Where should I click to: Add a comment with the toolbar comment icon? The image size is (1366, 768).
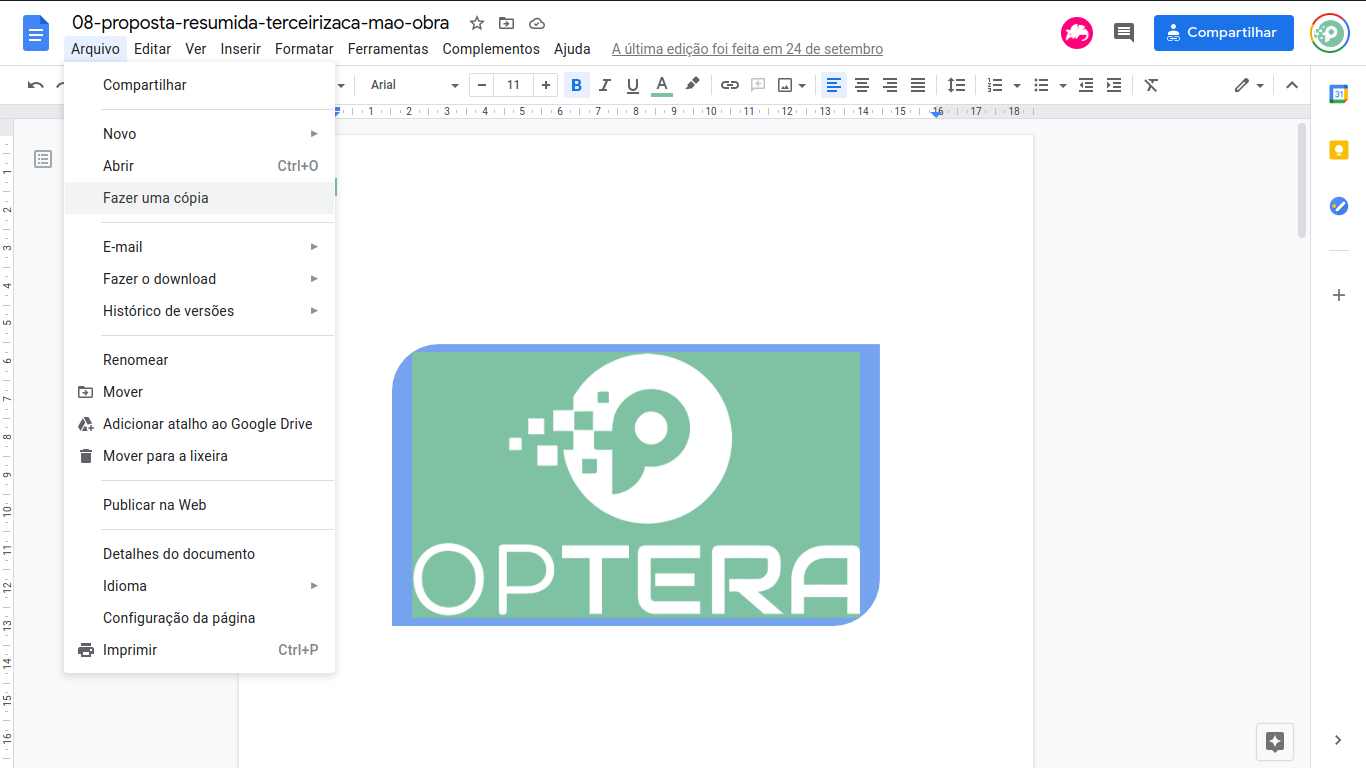758,85
